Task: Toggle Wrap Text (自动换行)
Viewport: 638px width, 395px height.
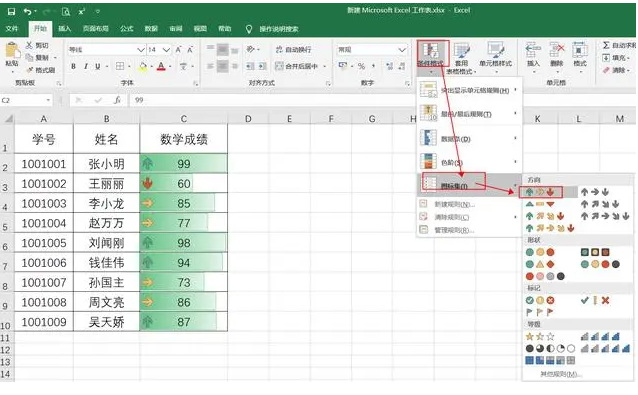Action: 293,49
